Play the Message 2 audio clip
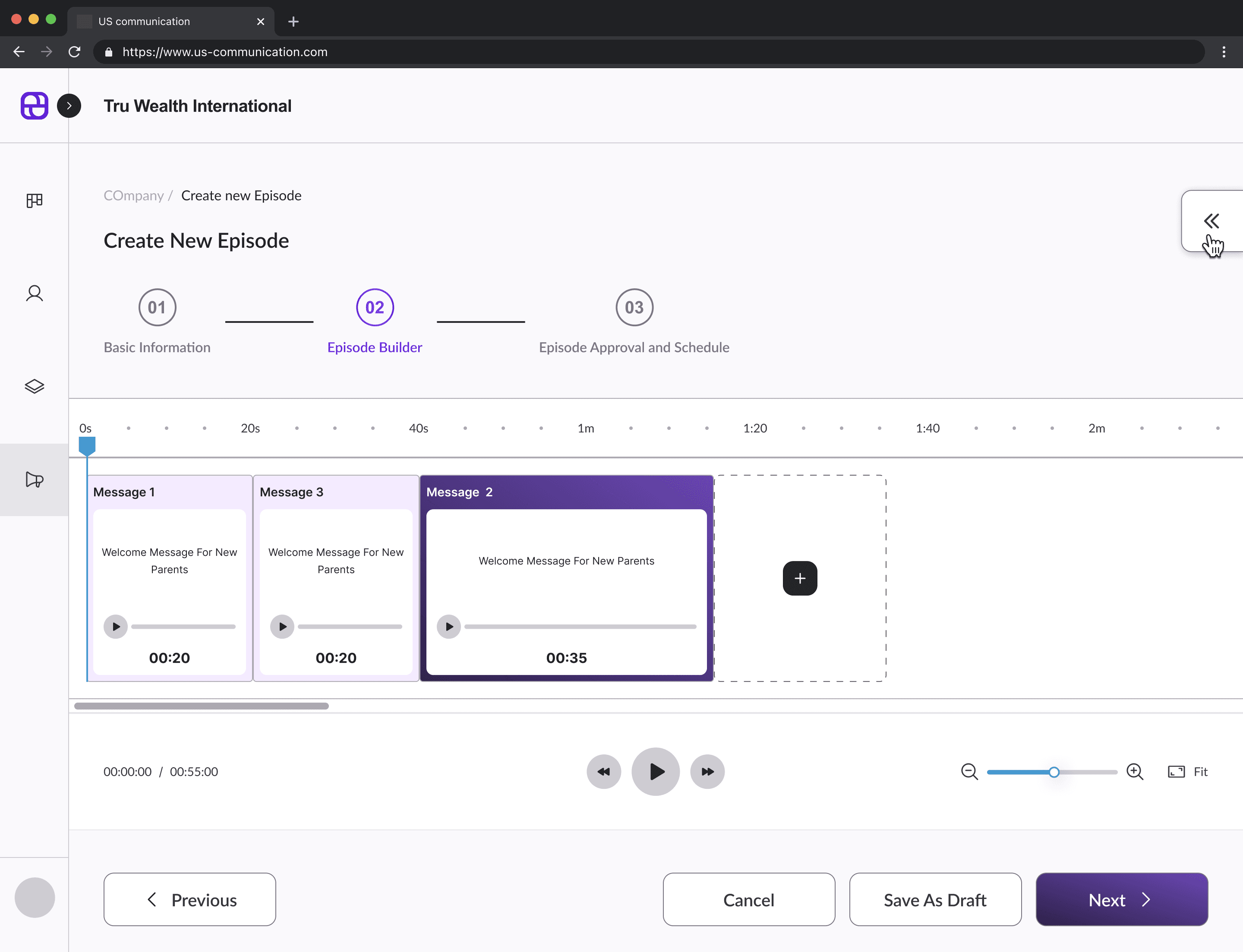This screenshot has height=952, width=1243. [449, 627]
